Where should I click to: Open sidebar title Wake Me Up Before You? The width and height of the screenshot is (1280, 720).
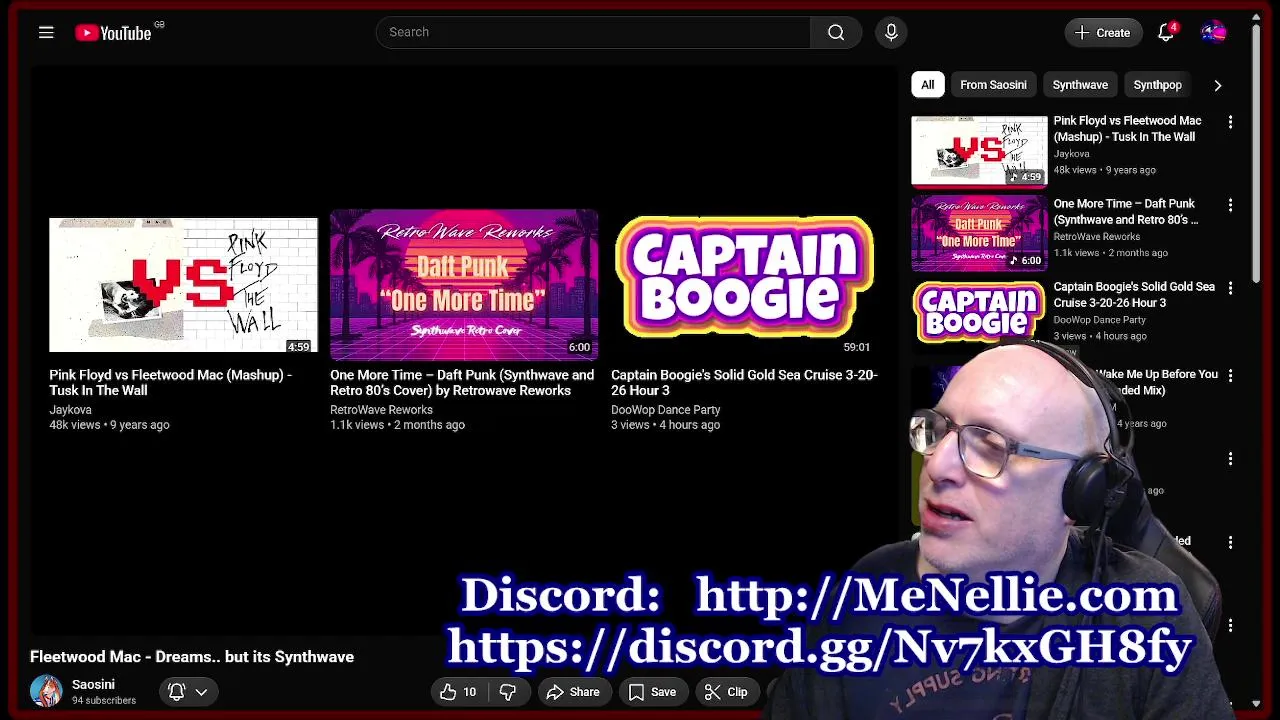tap(1157, 382)
